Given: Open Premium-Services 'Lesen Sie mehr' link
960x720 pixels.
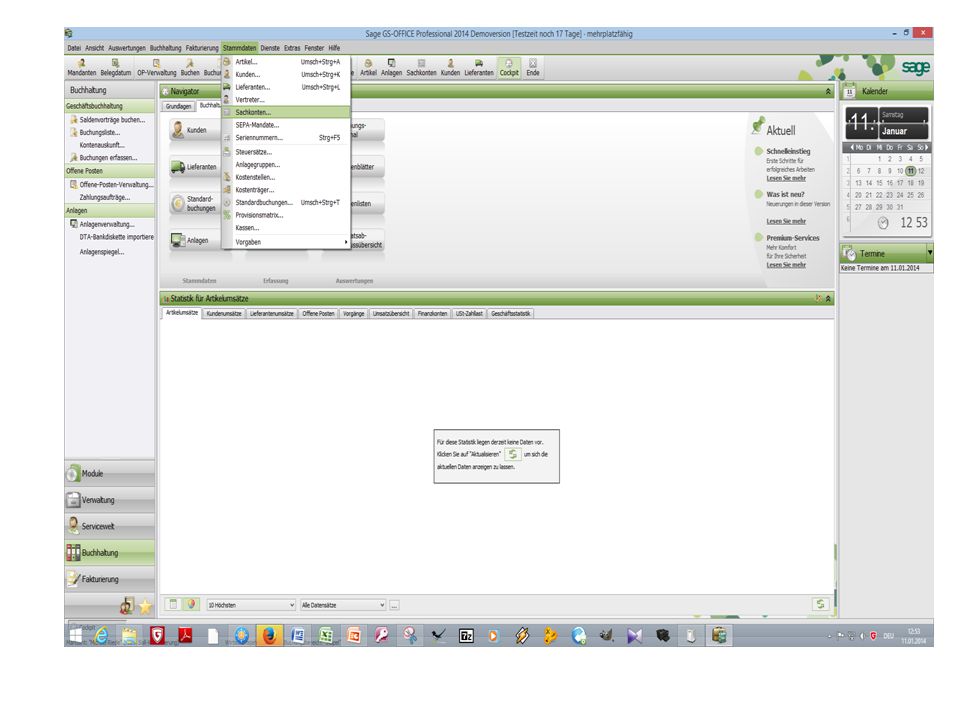Looking at the screenshot, I should pyautogui.click(x=786, y=264).
